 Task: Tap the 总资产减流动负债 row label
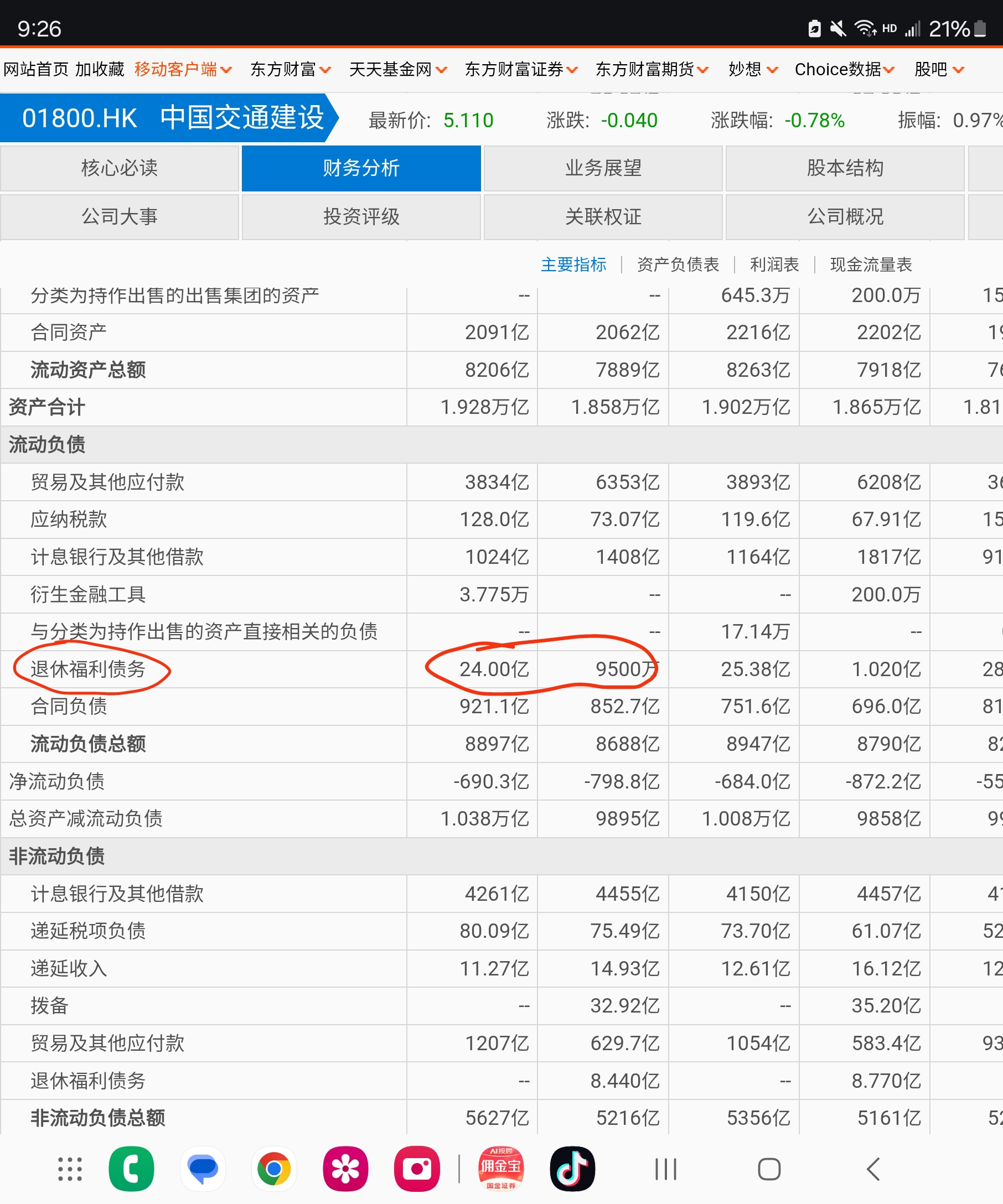pyautogui.click(x=85, y=819)
